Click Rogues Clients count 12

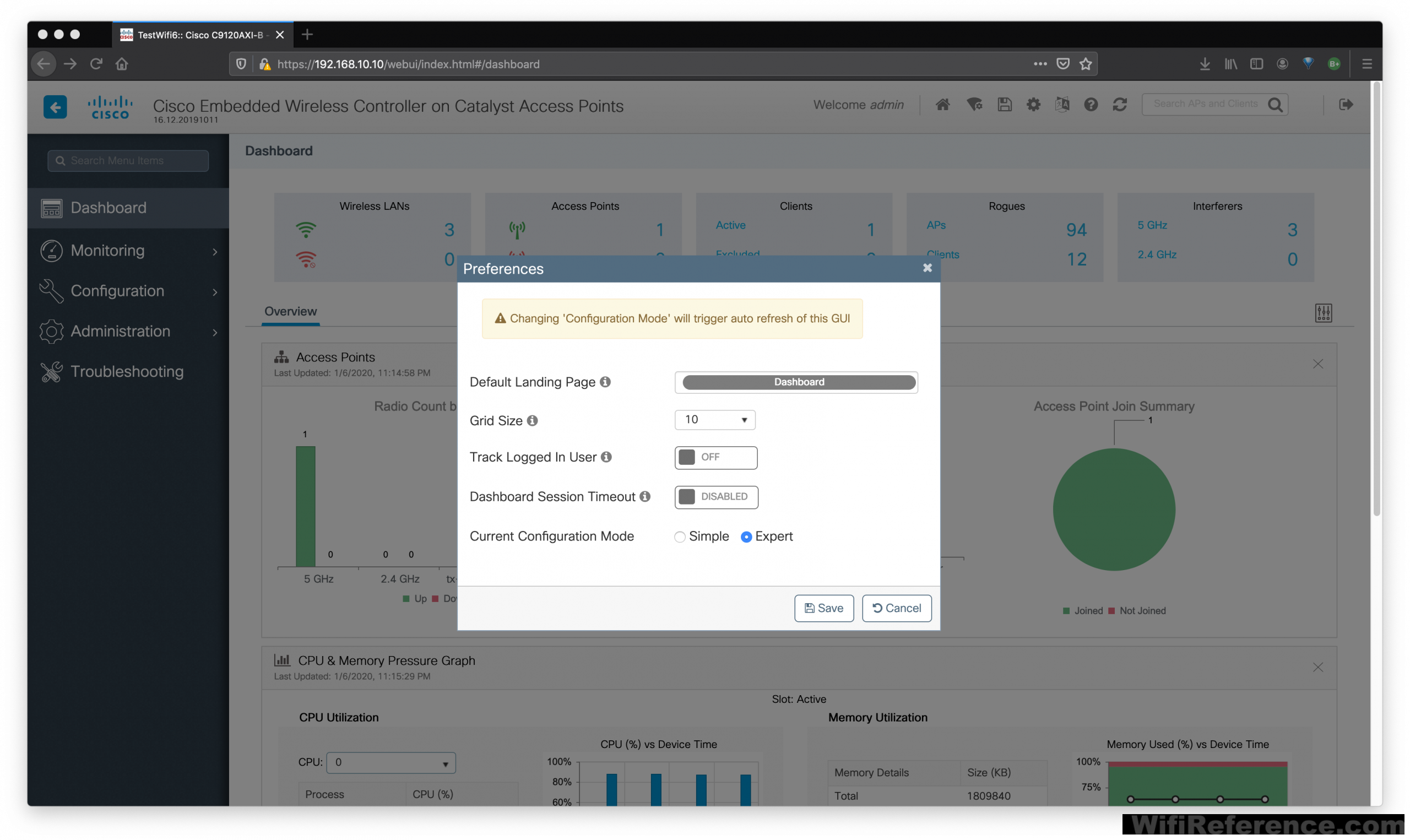[x=1076, y=260]
